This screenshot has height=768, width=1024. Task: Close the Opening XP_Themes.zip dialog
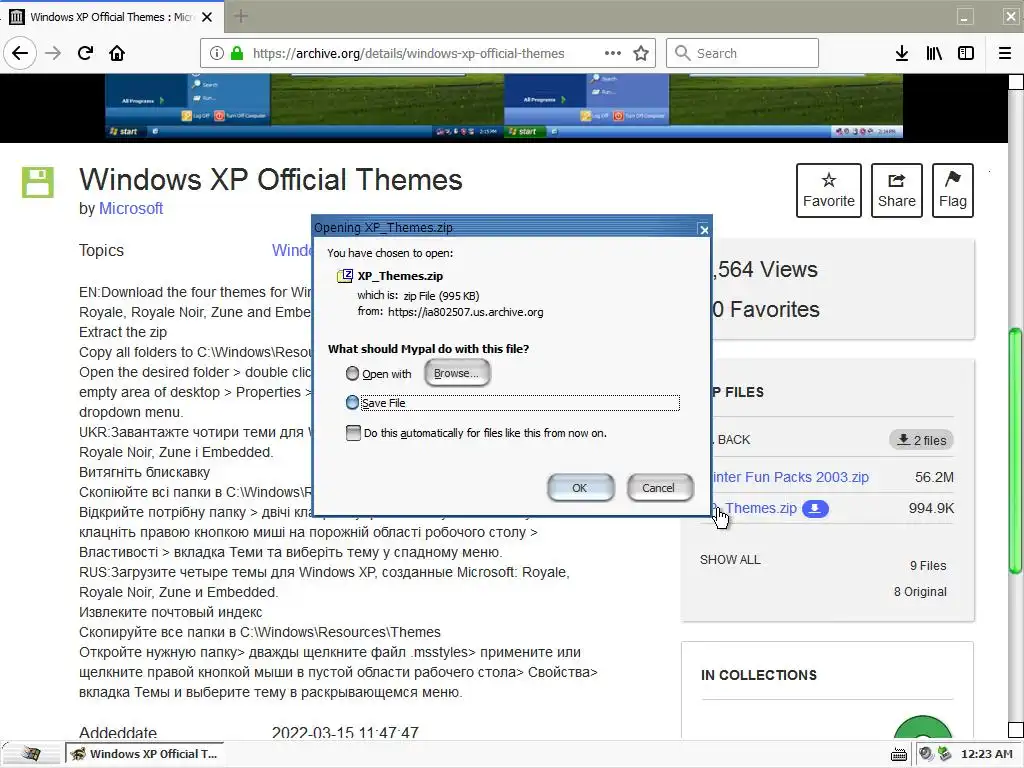(703, 229)
